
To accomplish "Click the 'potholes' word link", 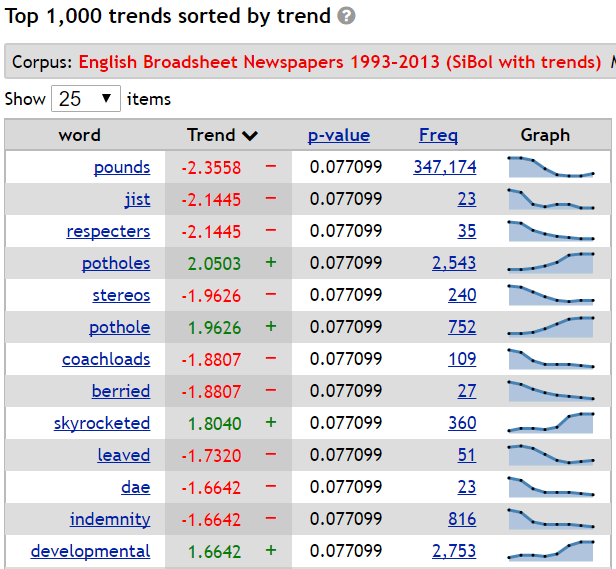I will point(116,263).
